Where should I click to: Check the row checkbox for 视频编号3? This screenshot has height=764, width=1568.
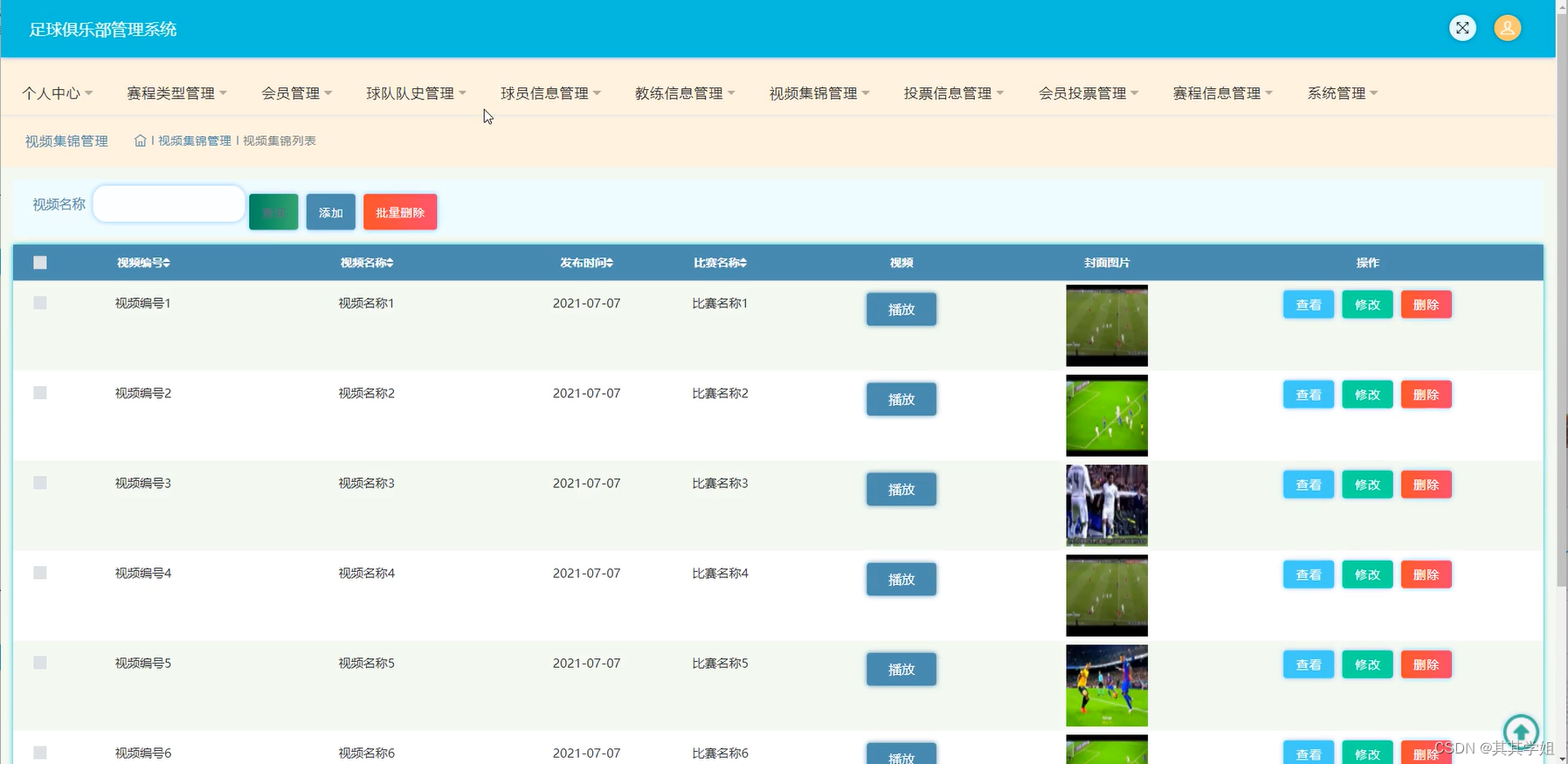point(40,483)
